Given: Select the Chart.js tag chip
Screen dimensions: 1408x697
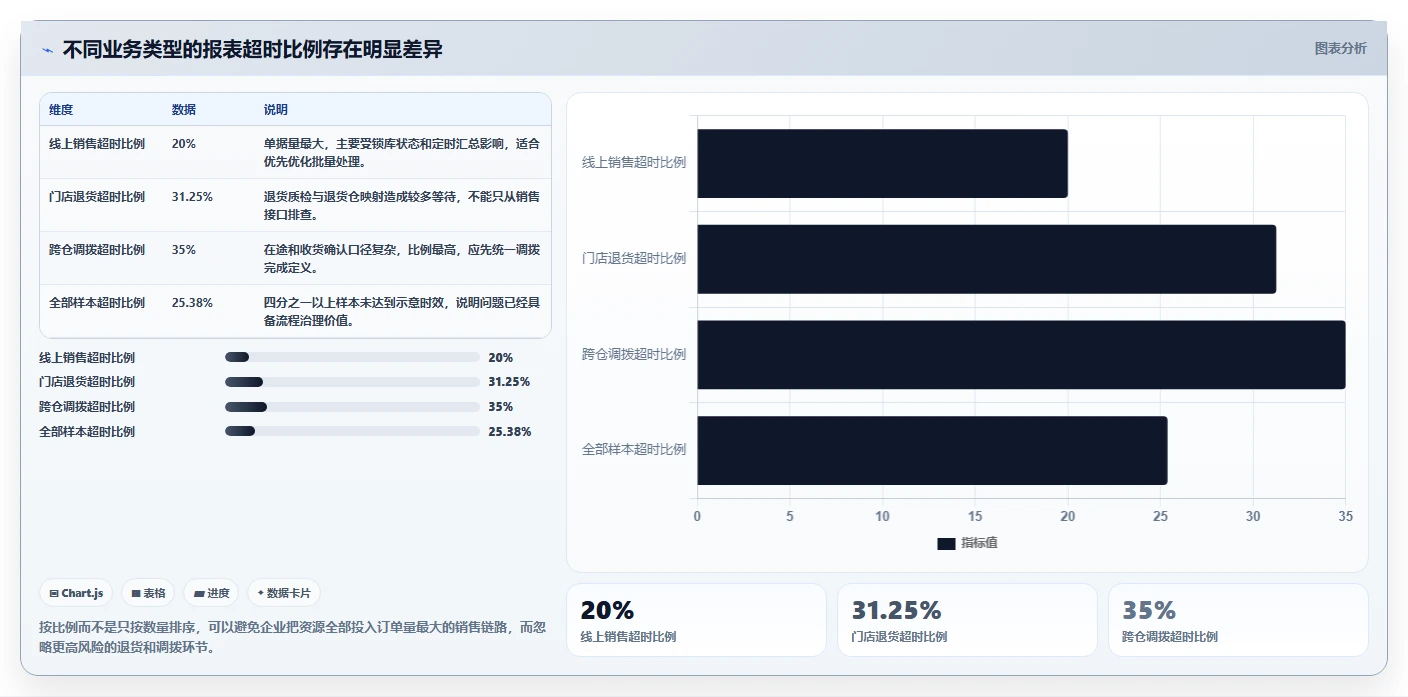Looking at the screenshot, I should 77,593.
